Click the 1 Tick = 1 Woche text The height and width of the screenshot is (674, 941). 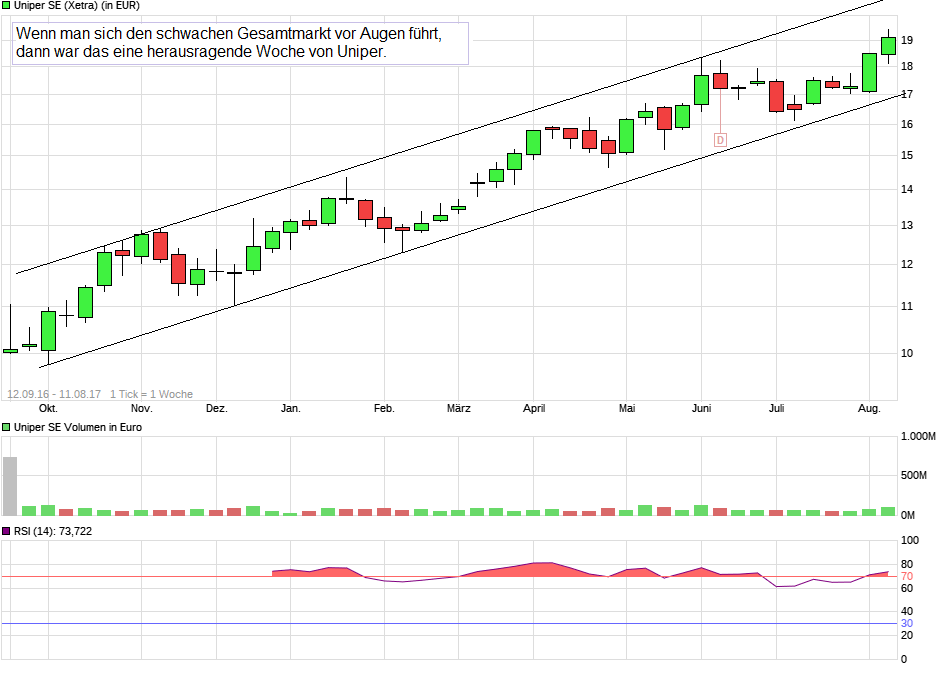151,394
